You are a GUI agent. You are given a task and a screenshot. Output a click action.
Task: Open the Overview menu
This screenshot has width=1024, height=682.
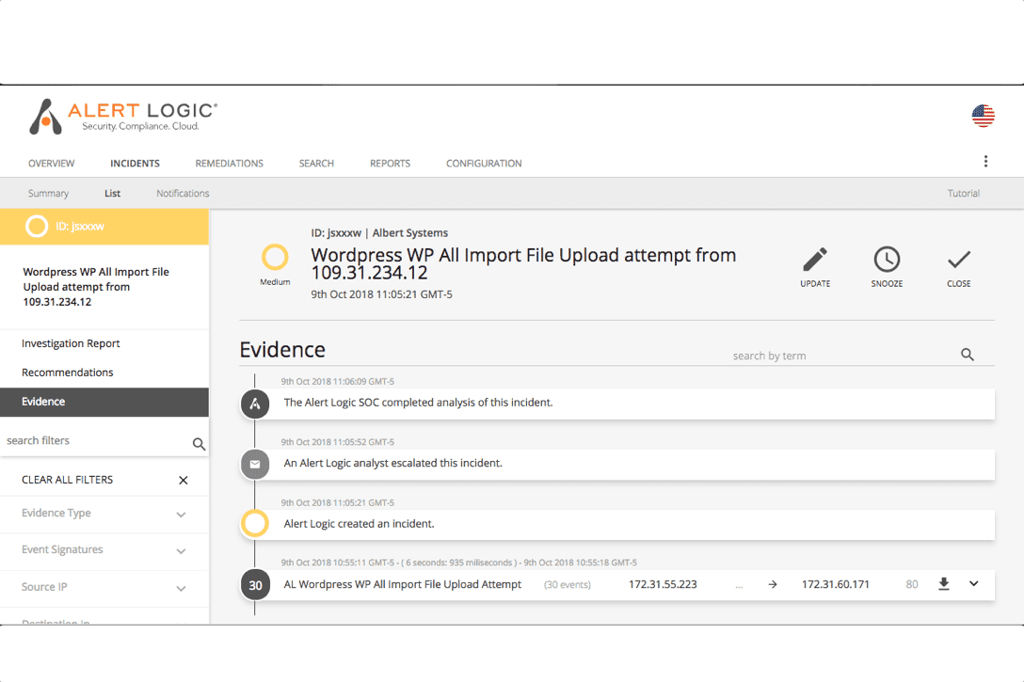[x=51, y=163]
